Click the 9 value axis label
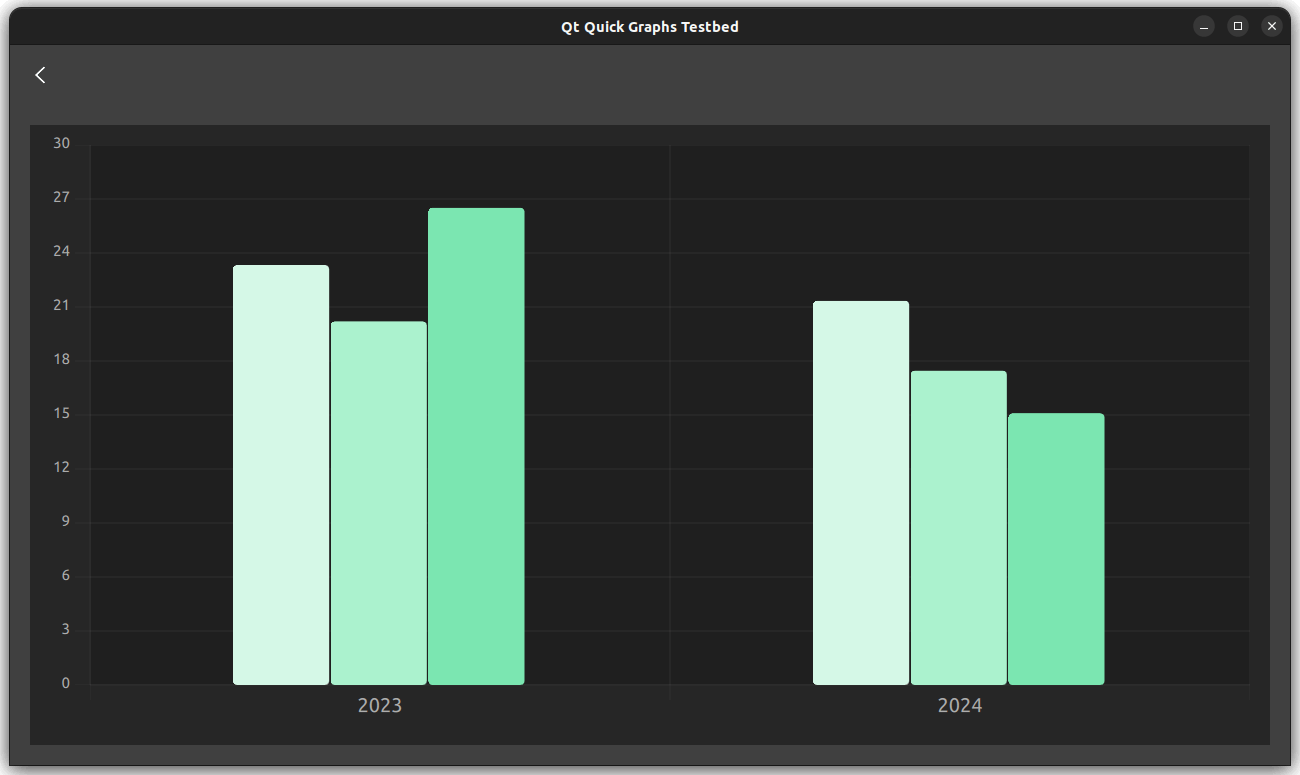Image resolution: width=1300 pixels, height=775 pixels. tap(66, 522)
